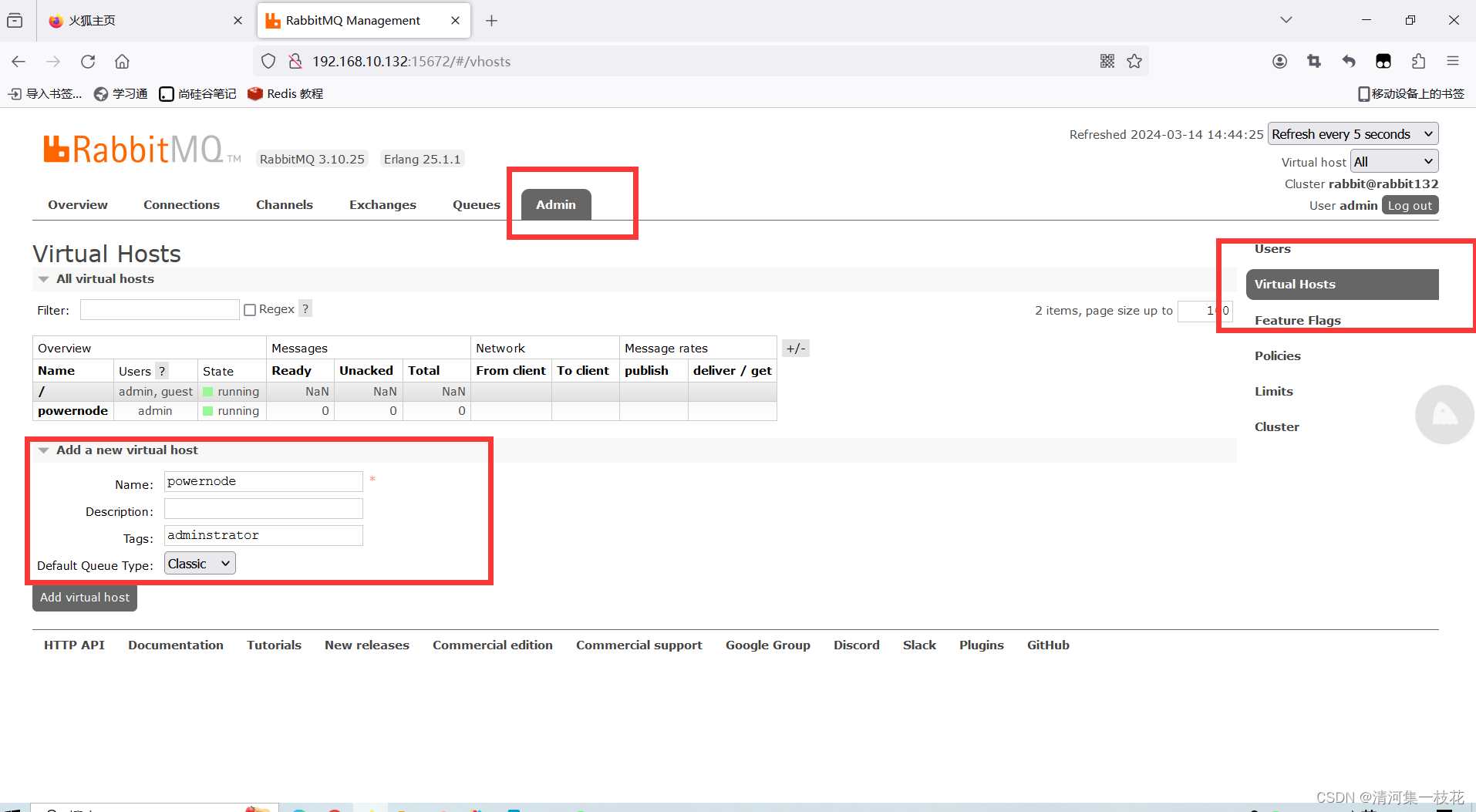1476x812 pixels.
Task: Open the Documentation footer link
Action: pyautogui.click(x=176, y=645)
